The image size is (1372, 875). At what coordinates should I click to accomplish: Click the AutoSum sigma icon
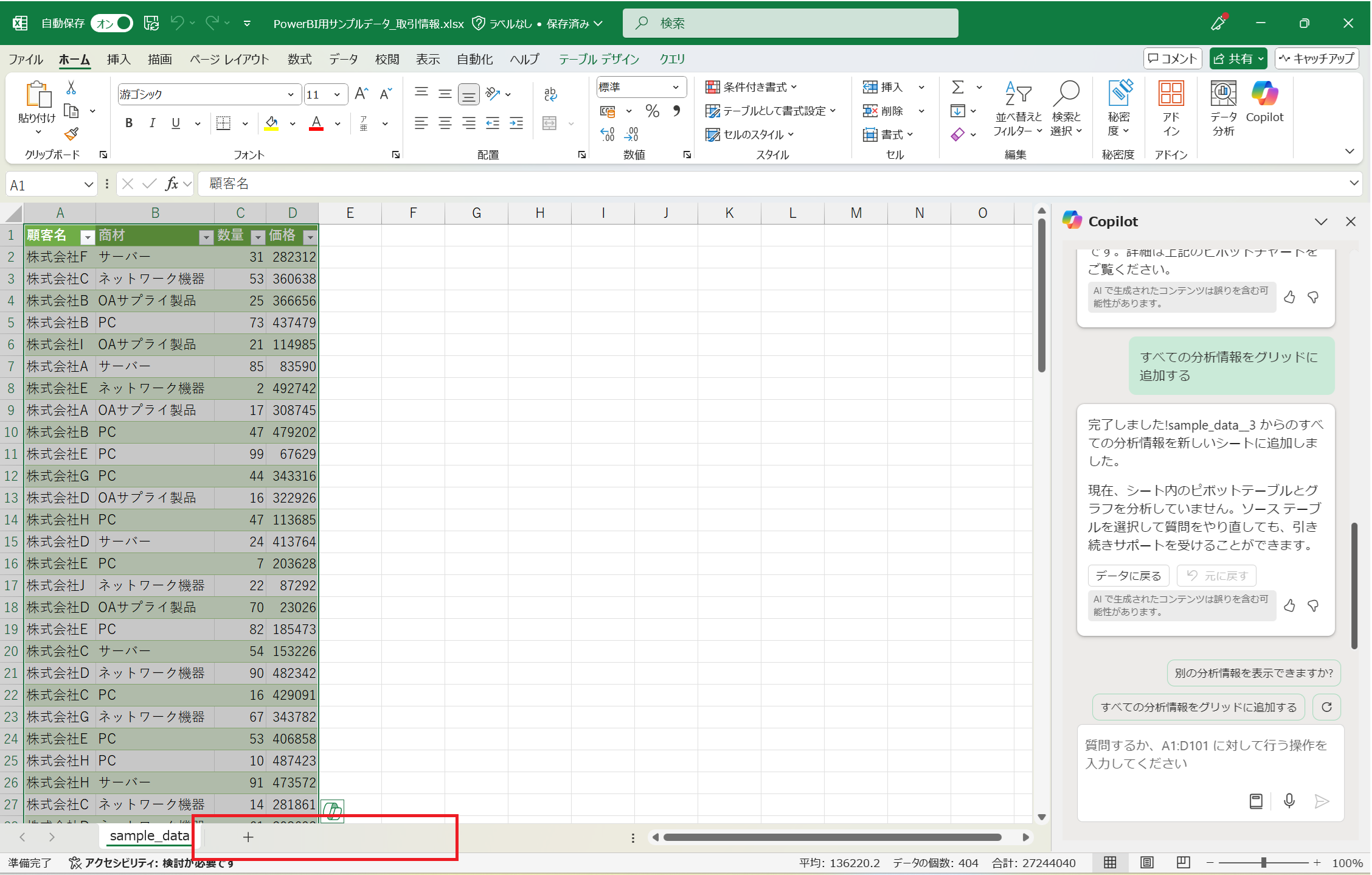tap(958, 87)
